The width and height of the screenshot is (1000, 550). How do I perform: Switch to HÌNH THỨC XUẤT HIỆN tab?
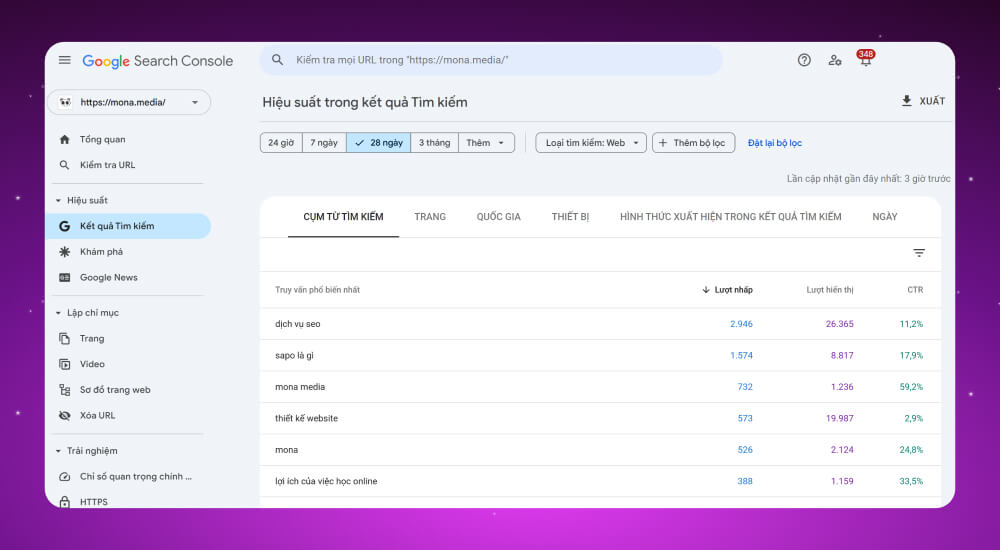click(x=731, y=217)
